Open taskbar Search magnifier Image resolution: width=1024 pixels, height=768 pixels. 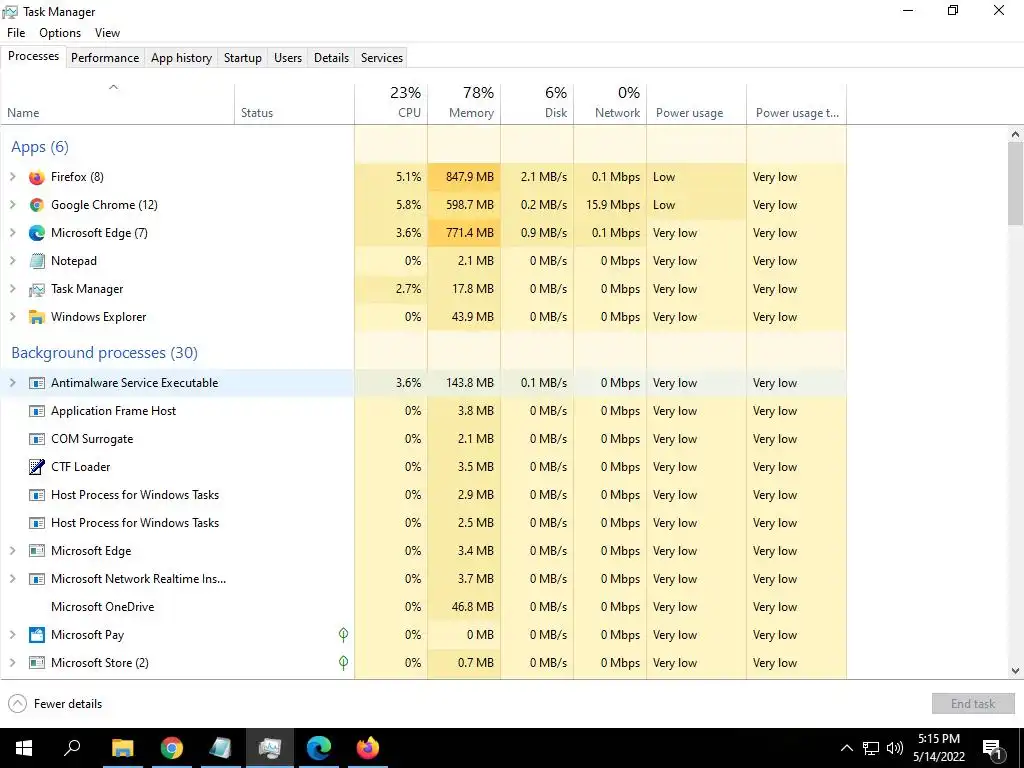(72, 748)
